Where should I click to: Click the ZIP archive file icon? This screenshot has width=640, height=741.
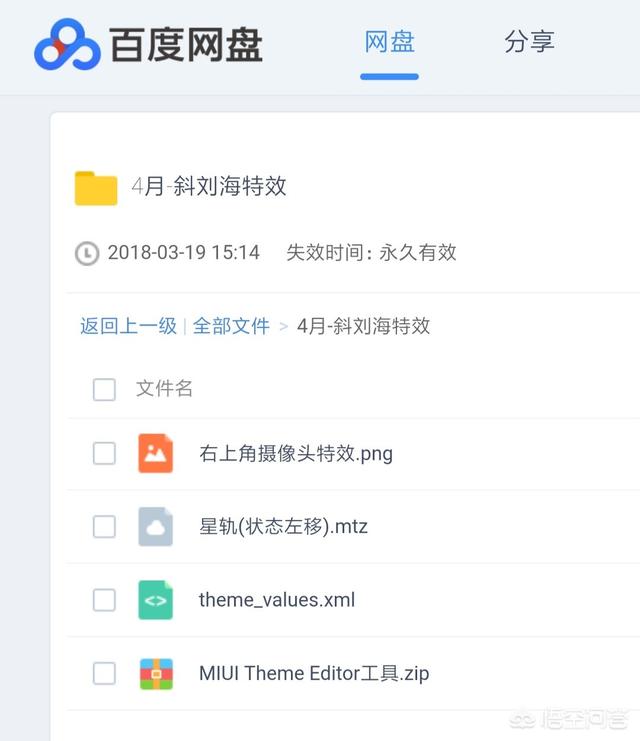point(155,673)
